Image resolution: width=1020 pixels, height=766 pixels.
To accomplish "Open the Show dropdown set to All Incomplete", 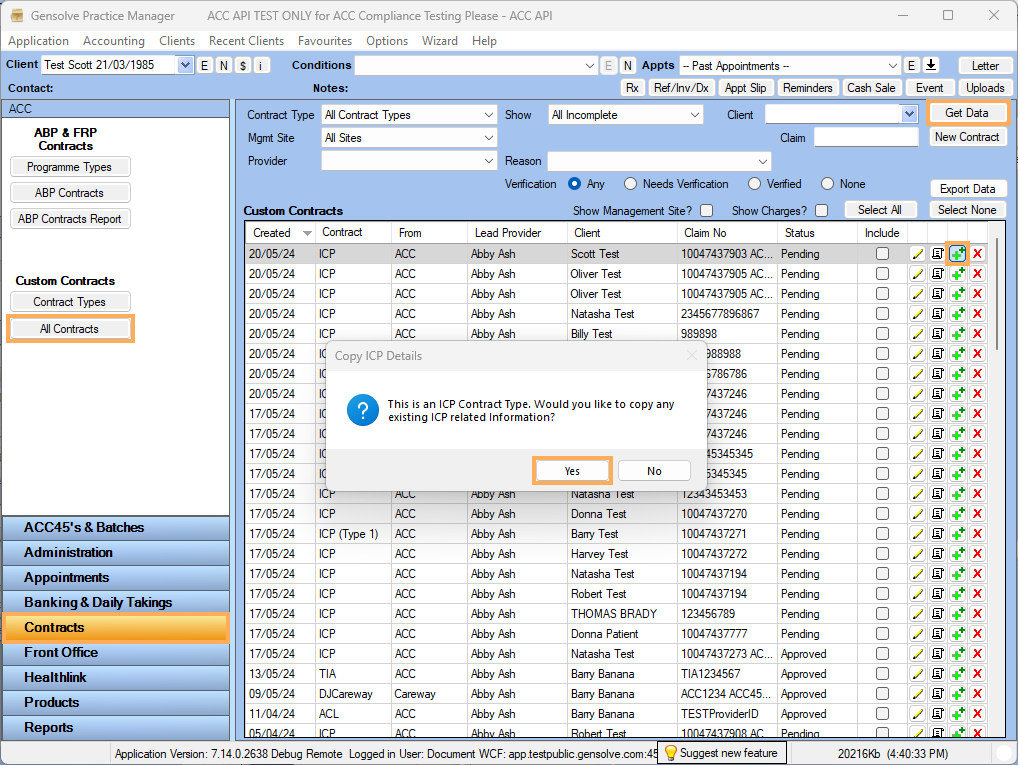I will click(x=626, y=115).
